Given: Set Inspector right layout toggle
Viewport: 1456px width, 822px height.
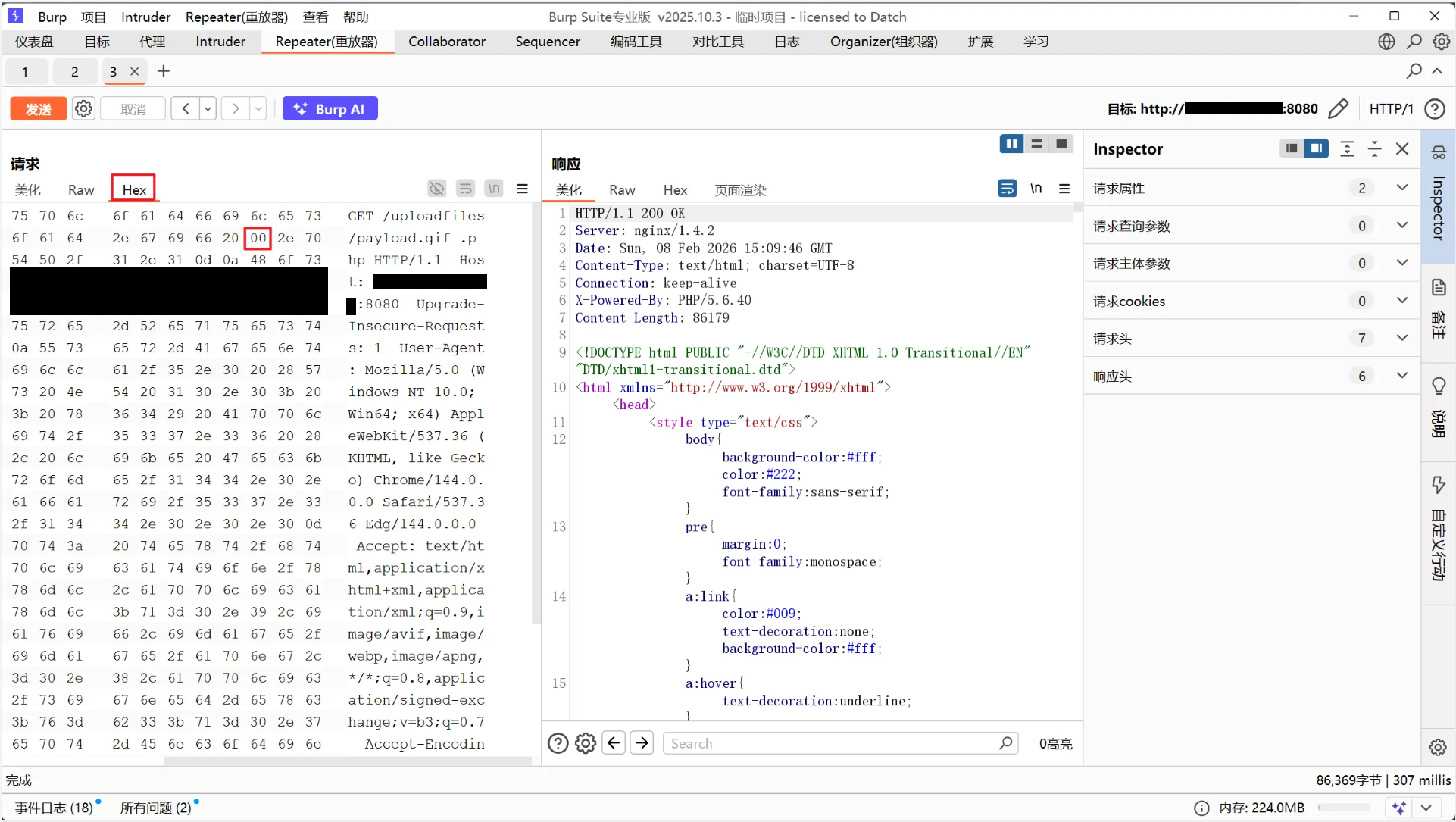Looking at the screenshot, I should click(1317, 148).
